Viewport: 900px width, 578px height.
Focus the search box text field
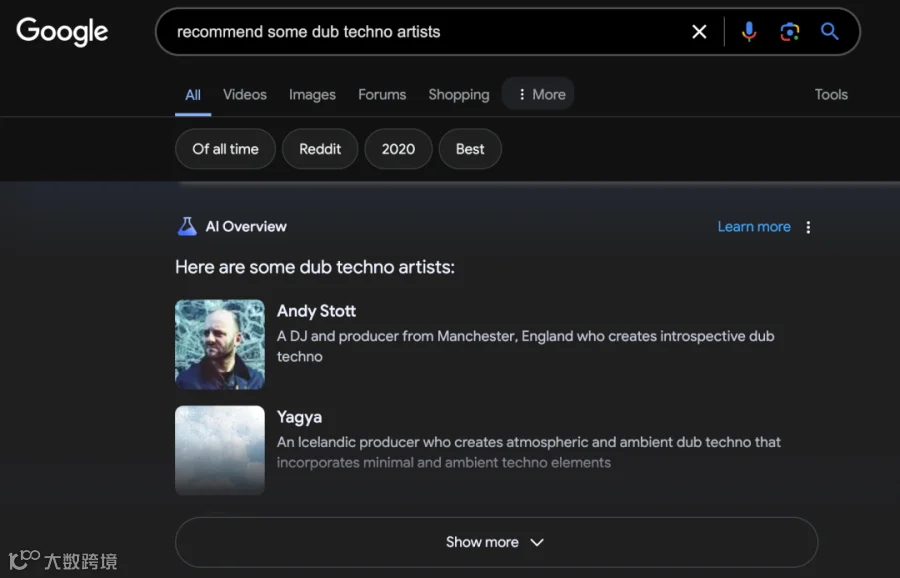point(425,32)
